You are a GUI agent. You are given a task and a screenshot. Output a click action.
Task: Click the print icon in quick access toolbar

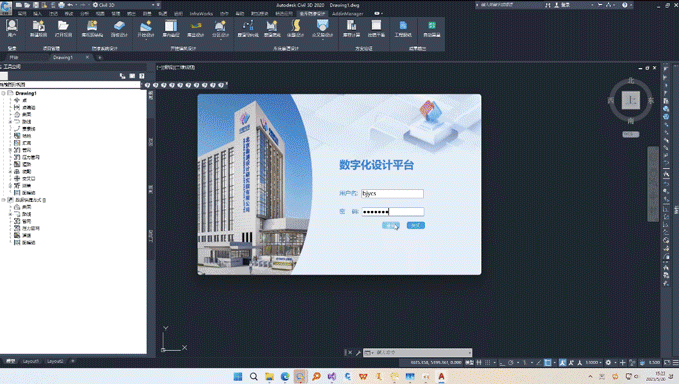(x=61, y=5)
